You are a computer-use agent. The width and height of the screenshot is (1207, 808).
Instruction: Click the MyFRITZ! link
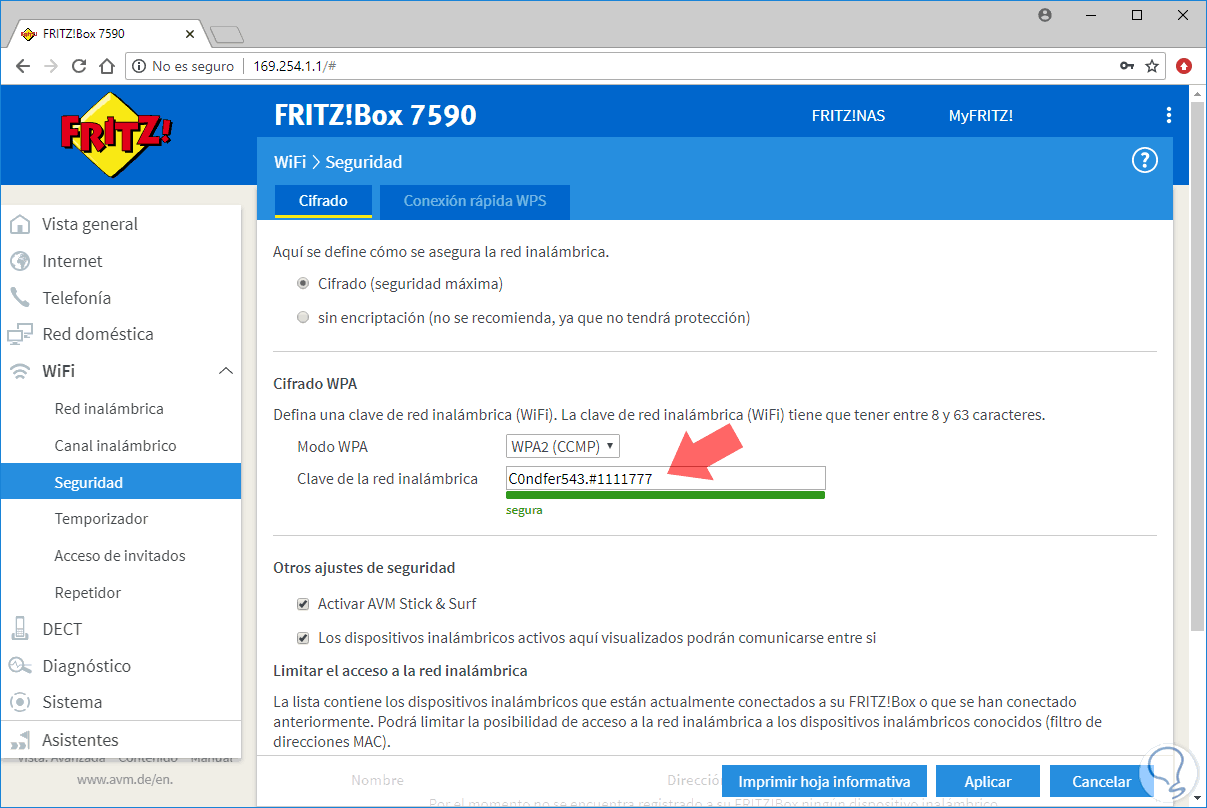[x=981, y=115]
